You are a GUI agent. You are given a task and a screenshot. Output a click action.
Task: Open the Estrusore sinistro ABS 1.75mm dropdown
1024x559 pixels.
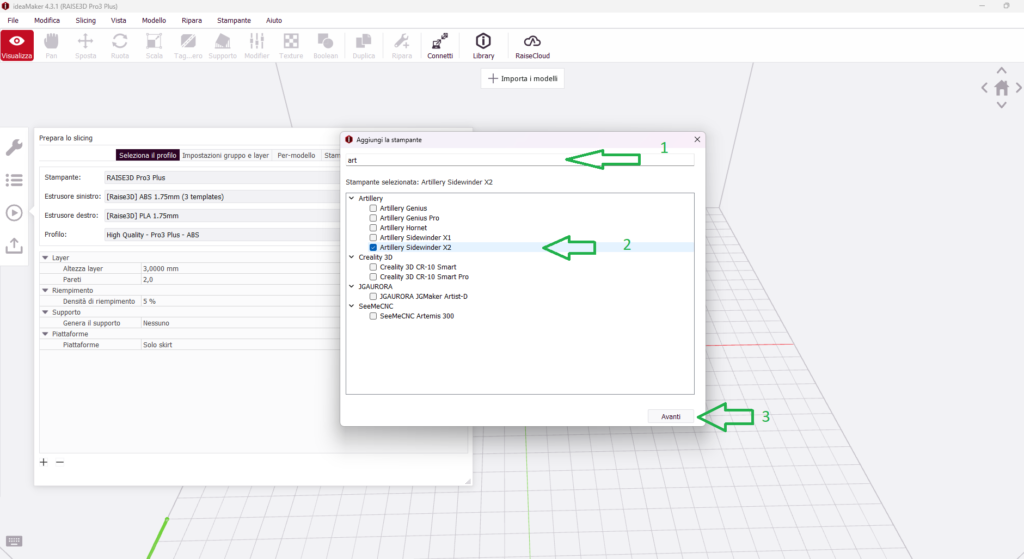pos(222,197)
